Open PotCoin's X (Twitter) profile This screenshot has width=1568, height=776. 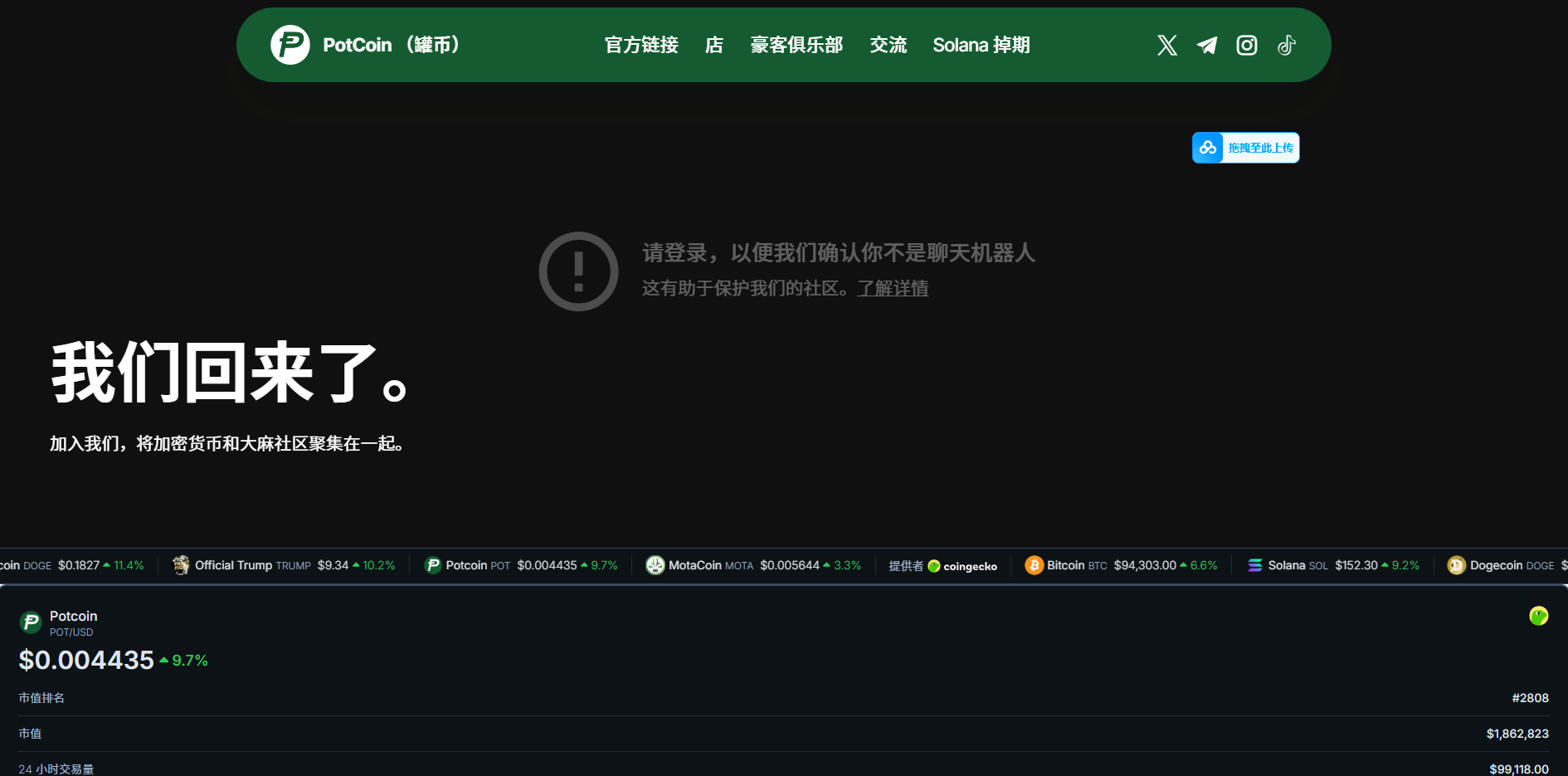[1166, 45]
